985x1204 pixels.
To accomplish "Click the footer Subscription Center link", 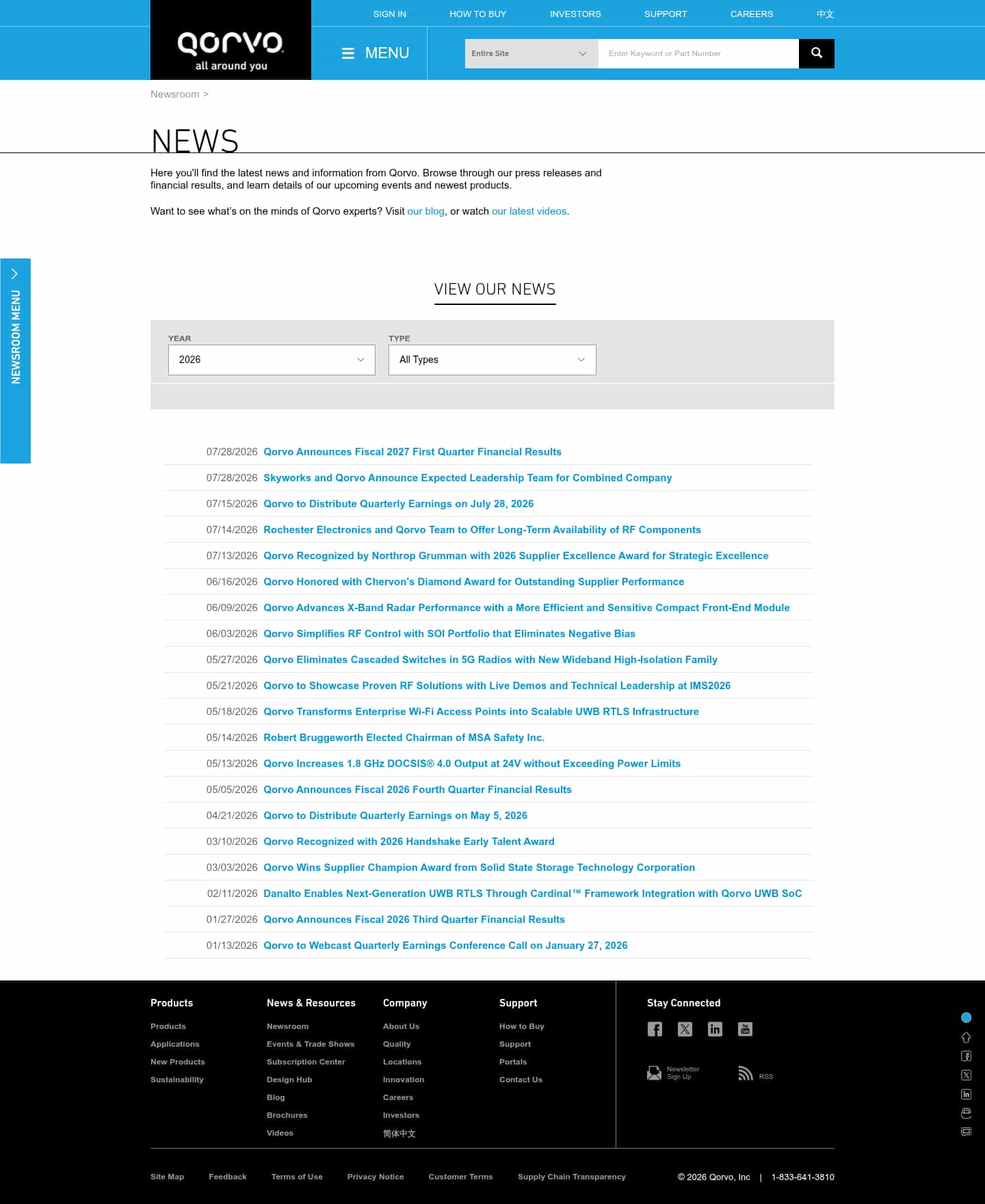I will (x=306, y=1062).
